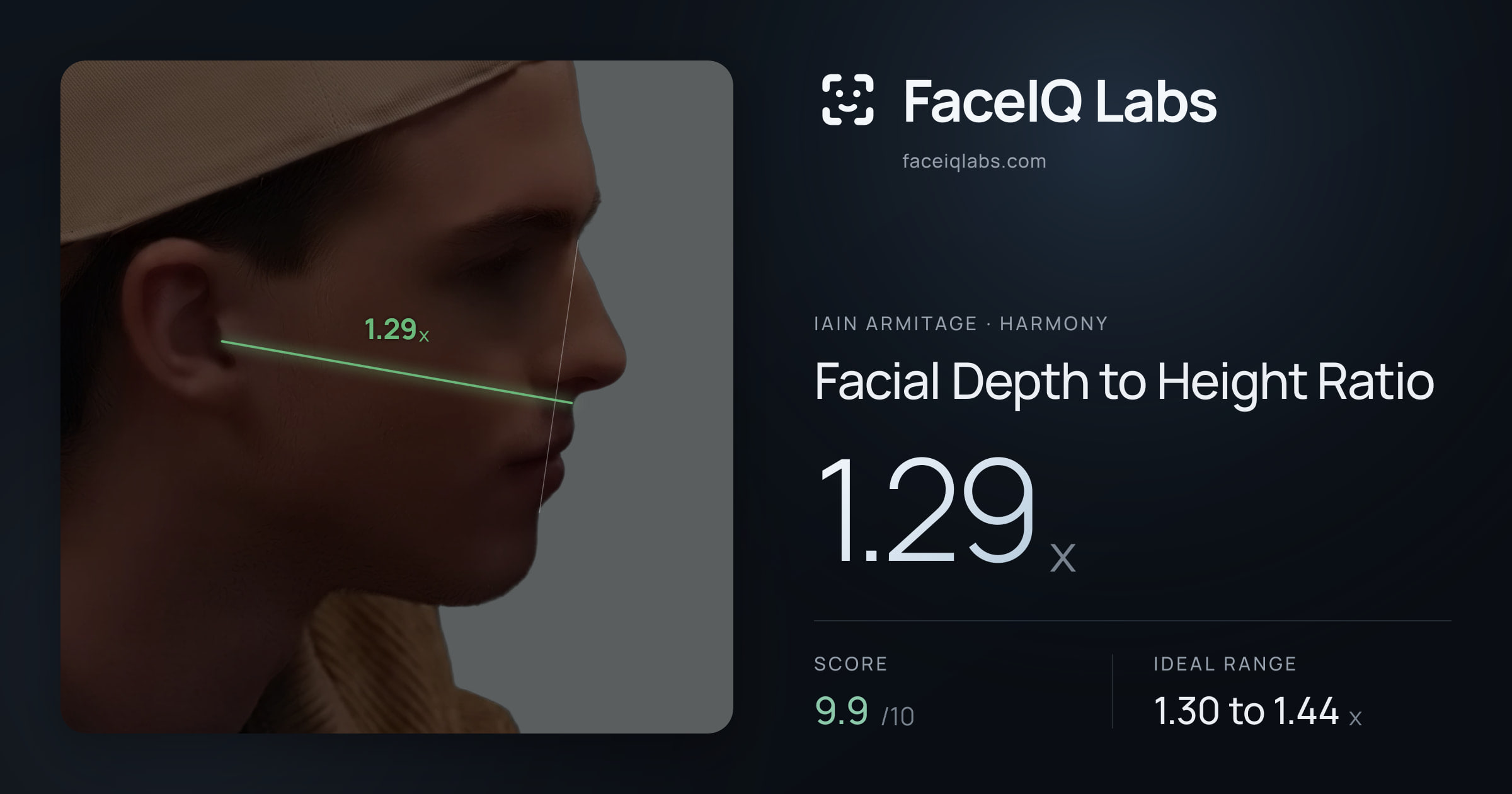Click the 'IAIN ARMITAGE · HARMONY' label

click(x=961, y=323)
